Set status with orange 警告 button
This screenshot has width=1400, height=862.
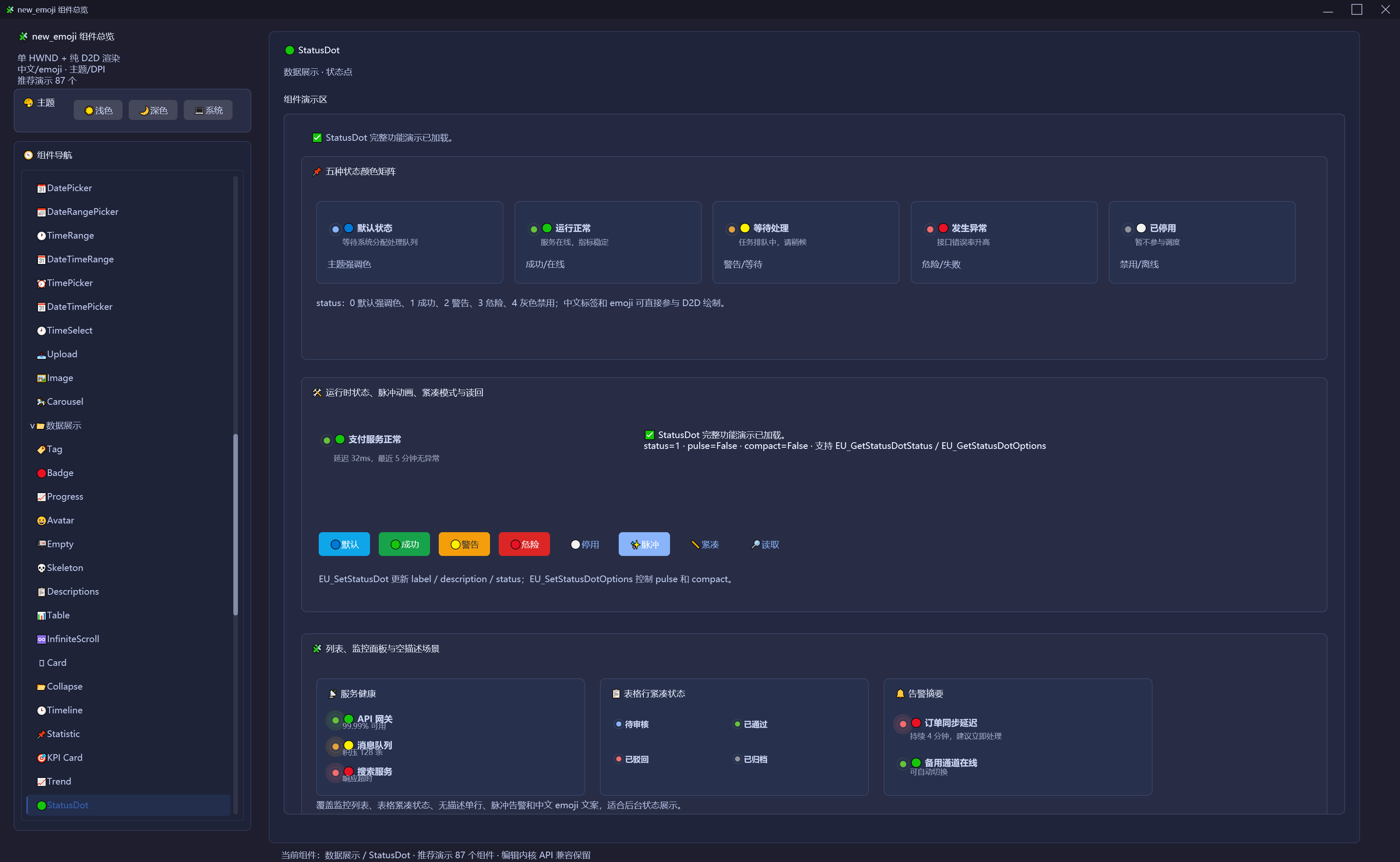[x=464, y=544]
